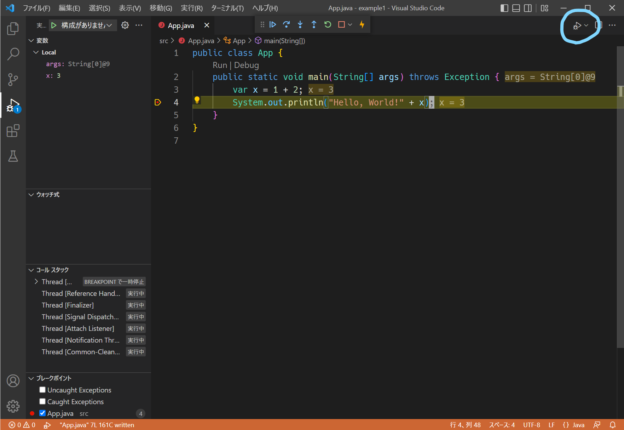Open the customize layout icon

tap(544, 8)
